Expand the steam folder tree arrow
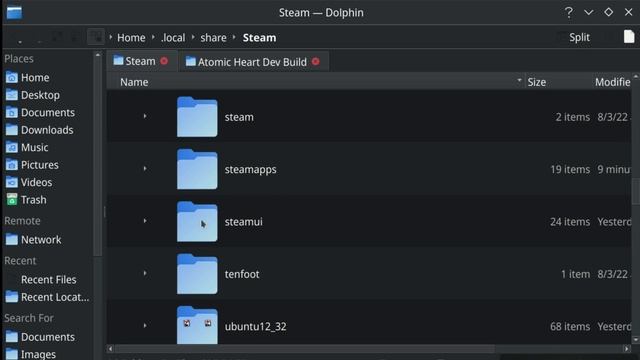The image size is (640, 360). click(x=145, y=116)
